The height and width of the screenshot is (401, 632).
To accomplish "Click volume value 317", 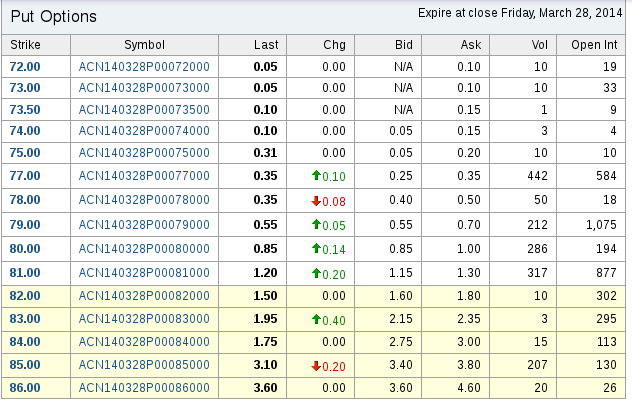I will (538, 273).
